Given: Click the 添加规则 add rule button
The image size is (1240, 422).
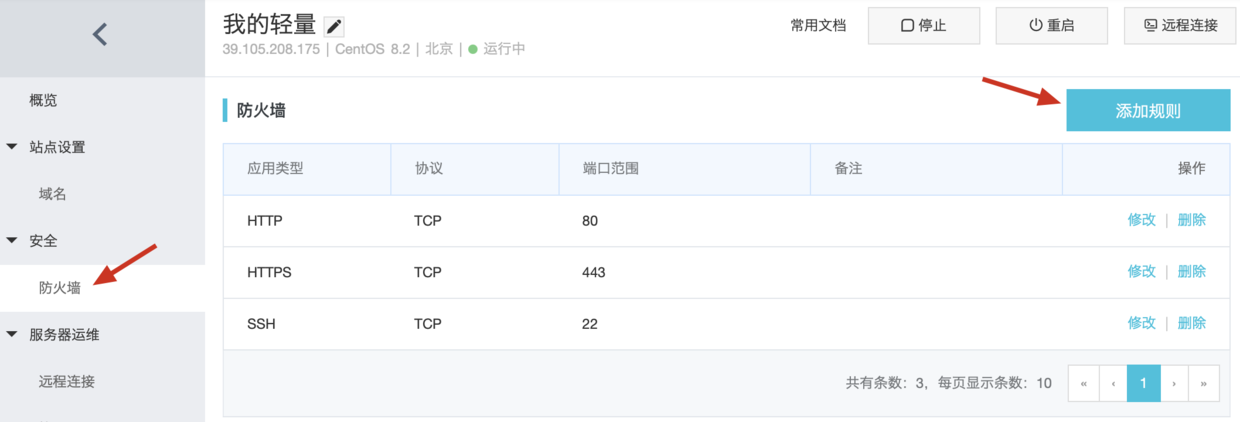Looking at the screenshot, I should (x=1147, y=111).
